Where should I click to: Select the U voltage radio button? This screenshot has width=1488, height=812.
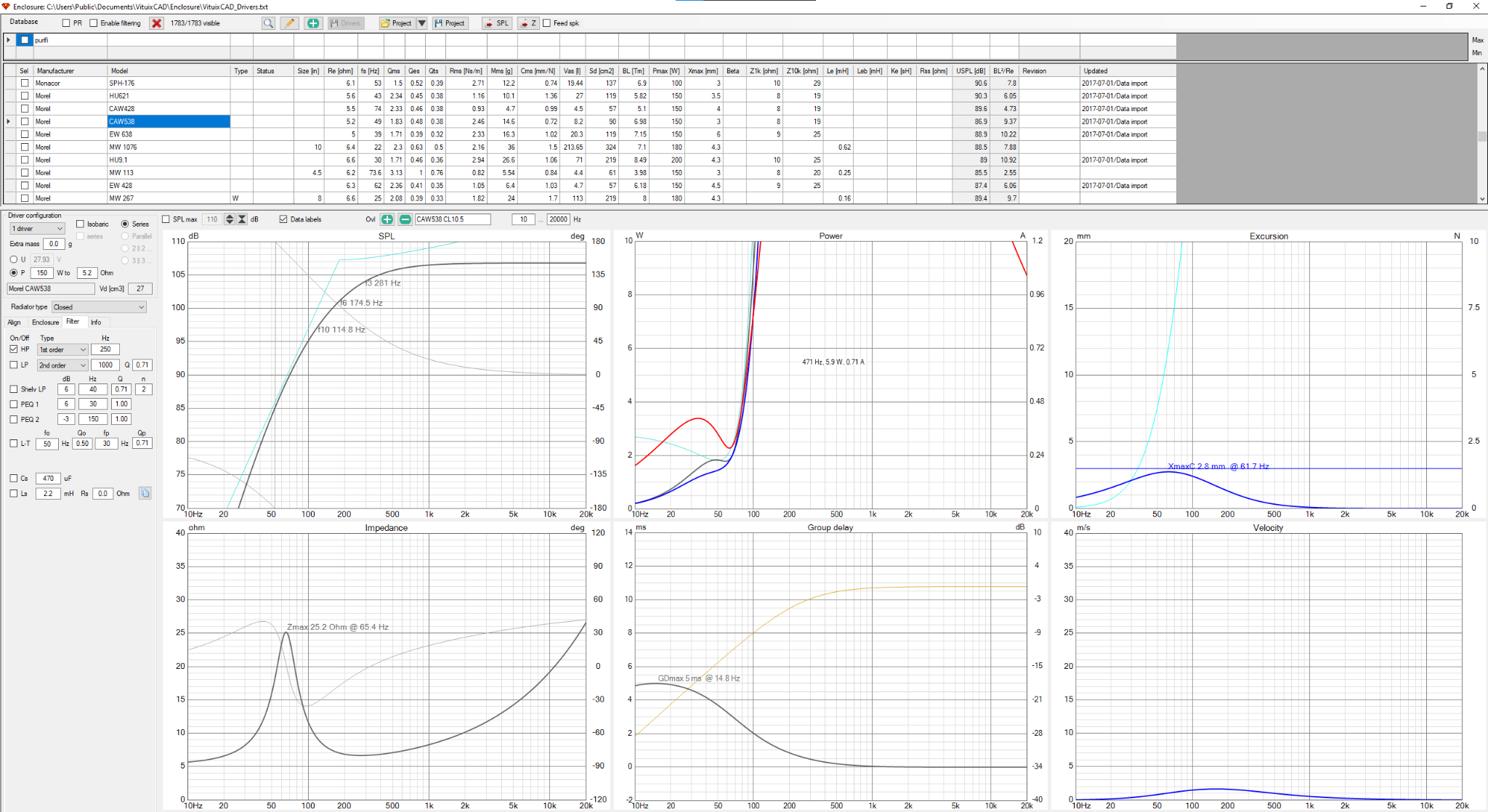(14, 259)
